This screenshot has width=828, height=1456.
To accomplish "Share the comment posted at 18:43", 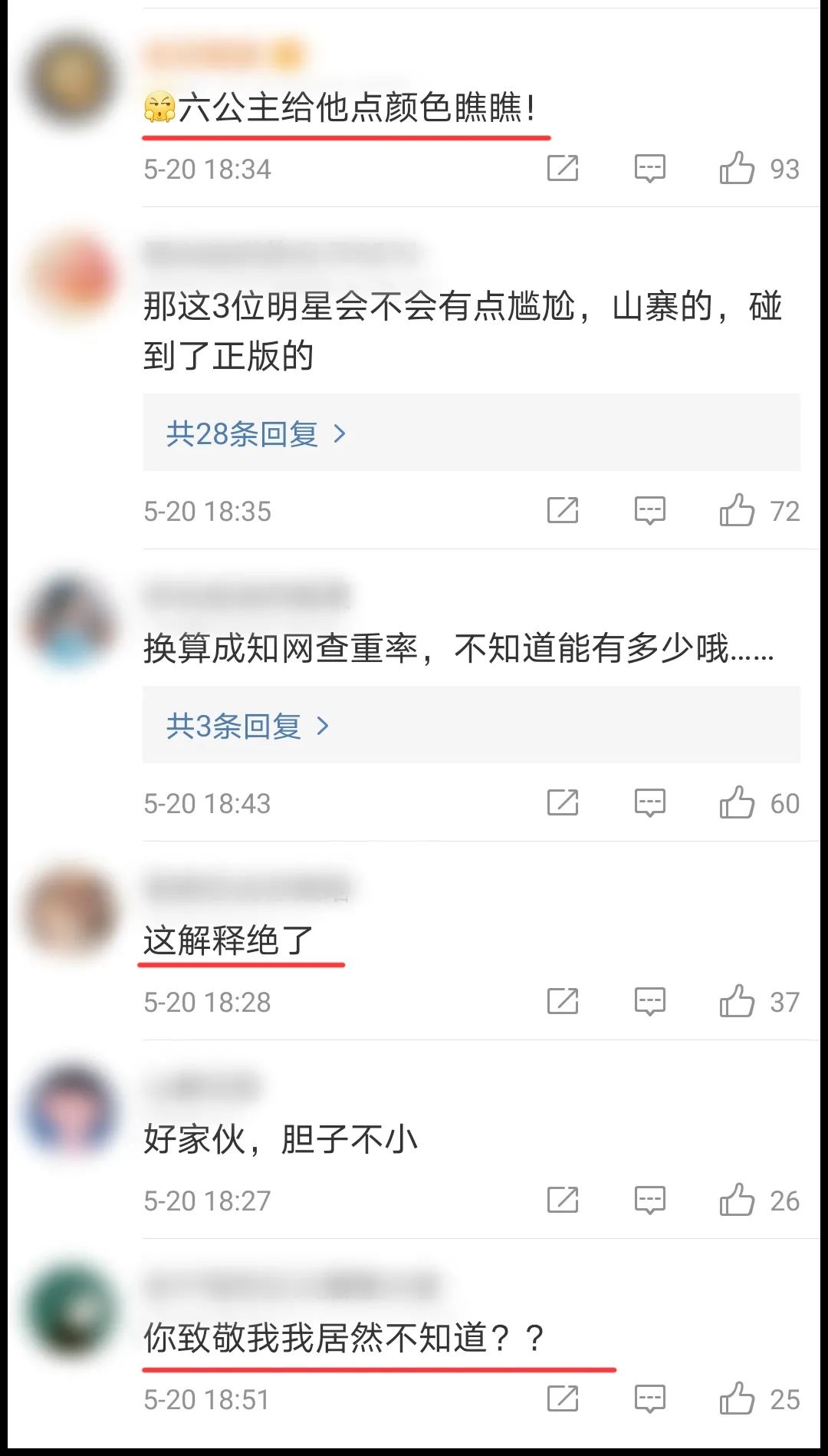I will tap(563, 802).
